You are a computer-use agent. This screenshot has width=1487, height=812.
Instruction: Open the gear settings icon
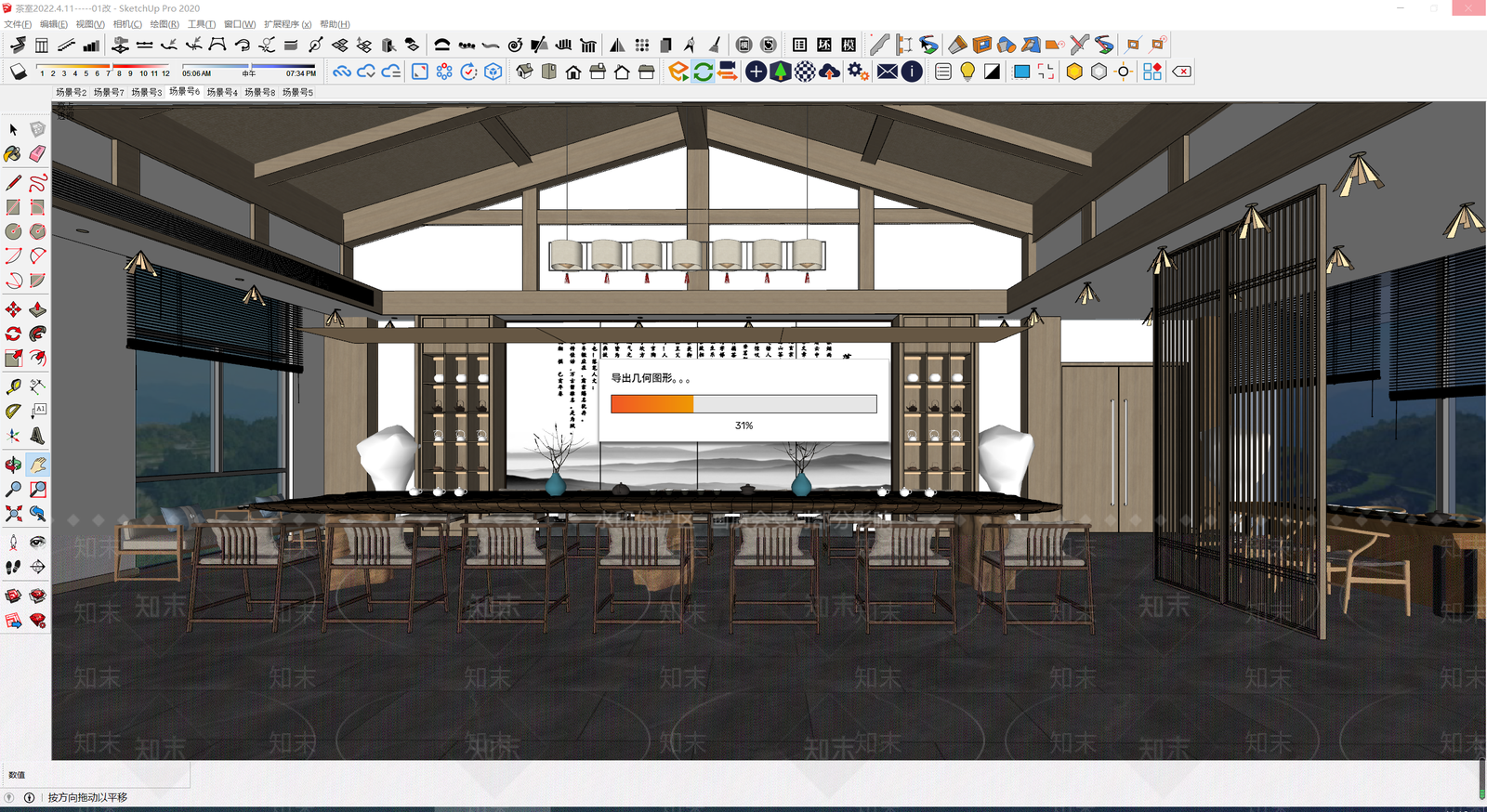click(x=858, y=72)
